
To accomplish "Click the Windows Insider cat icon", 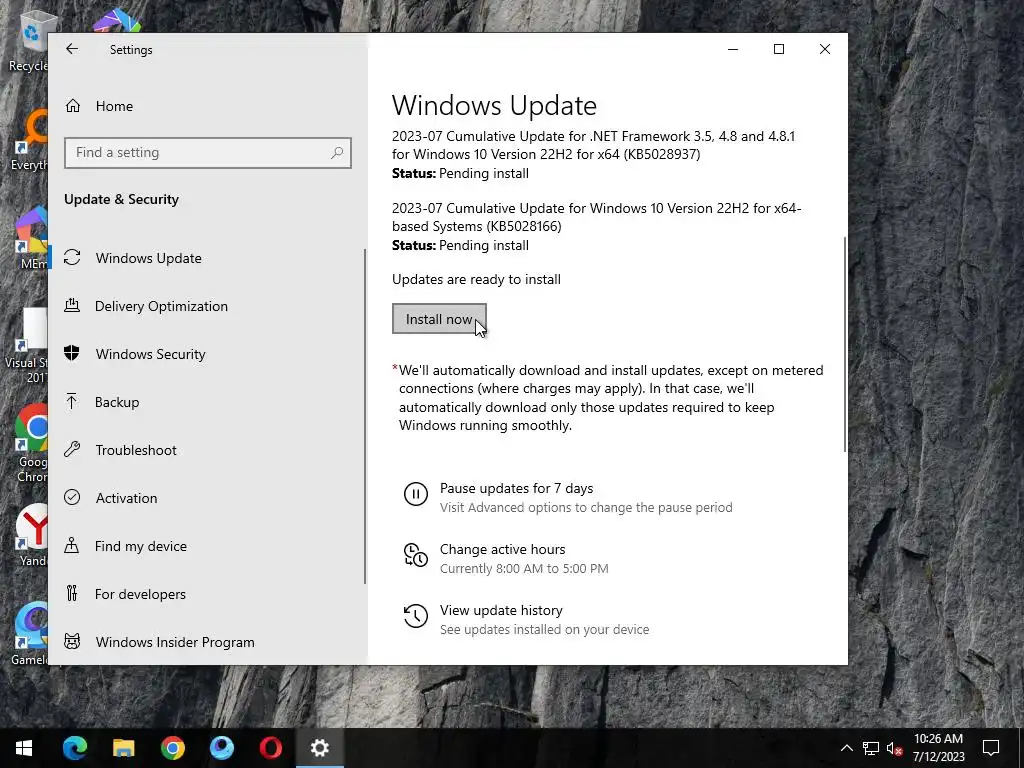I will click(72, 641).
